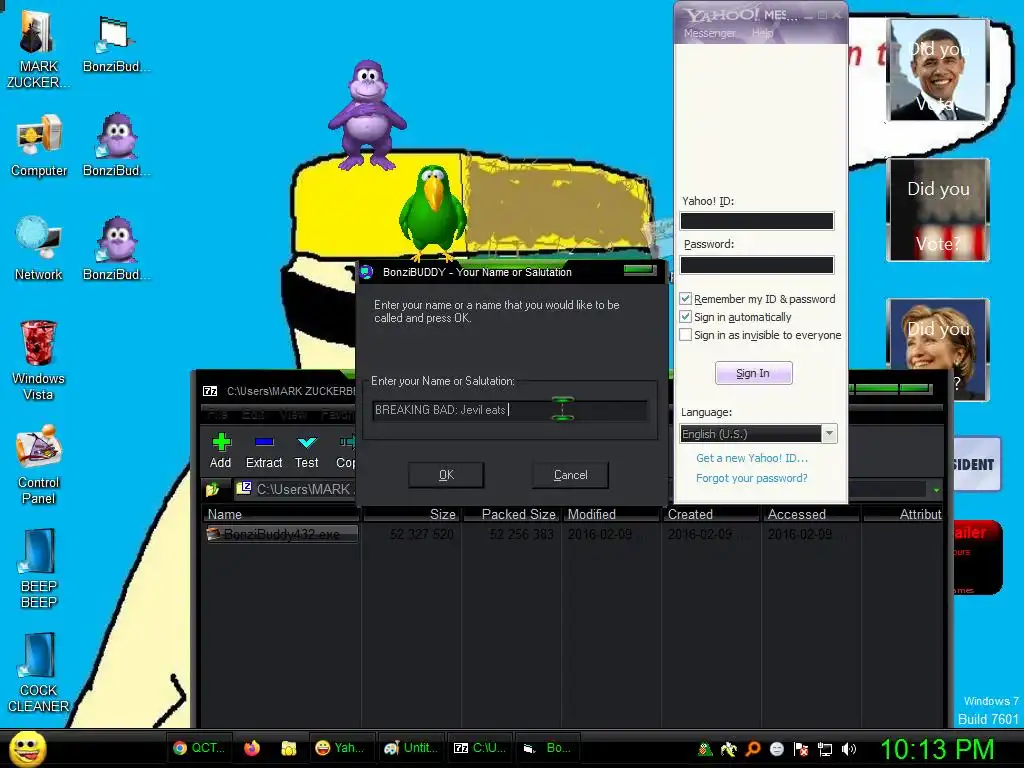The image size is (1024, 768).
Task: Open the 7-Zip address bar dropdown arrow
Action: [x=936, y=490]
